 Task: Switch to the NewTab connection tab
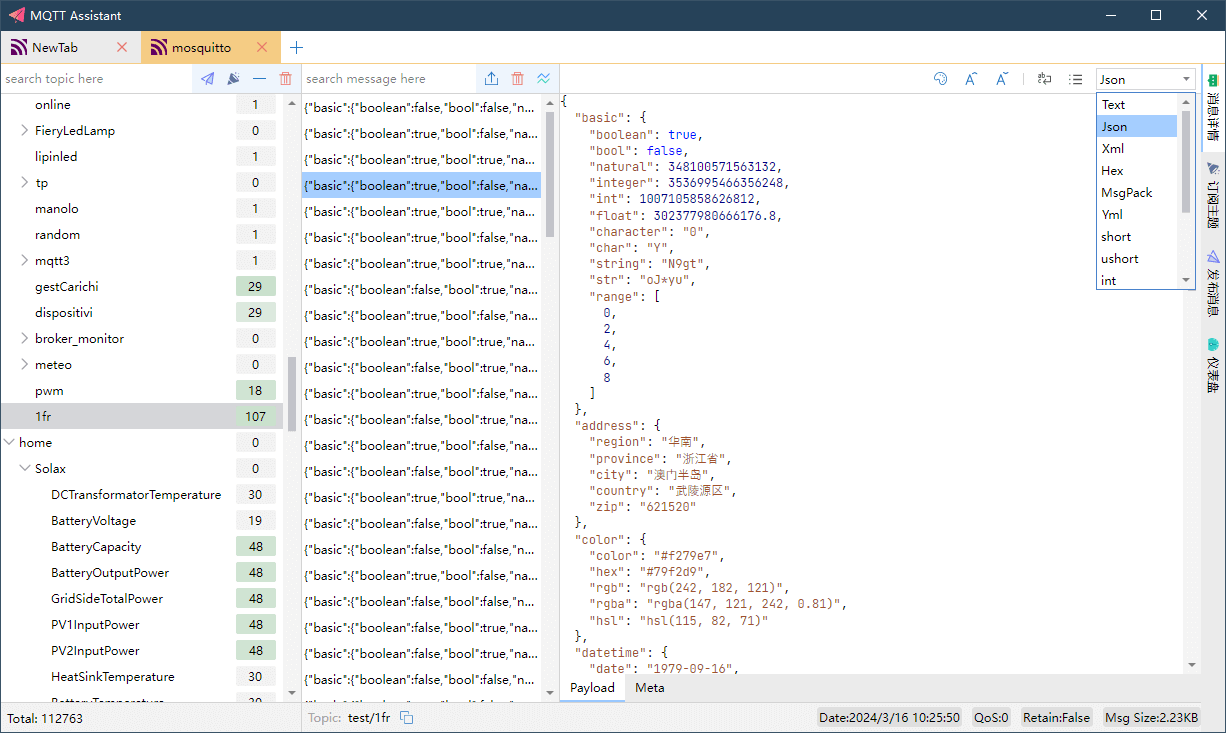click(55, 47)
